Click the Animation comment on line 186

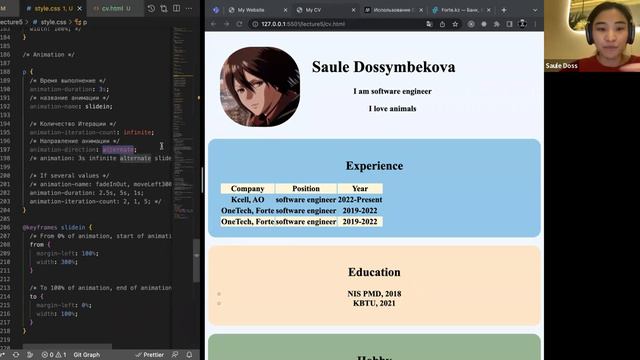(49, 54)
